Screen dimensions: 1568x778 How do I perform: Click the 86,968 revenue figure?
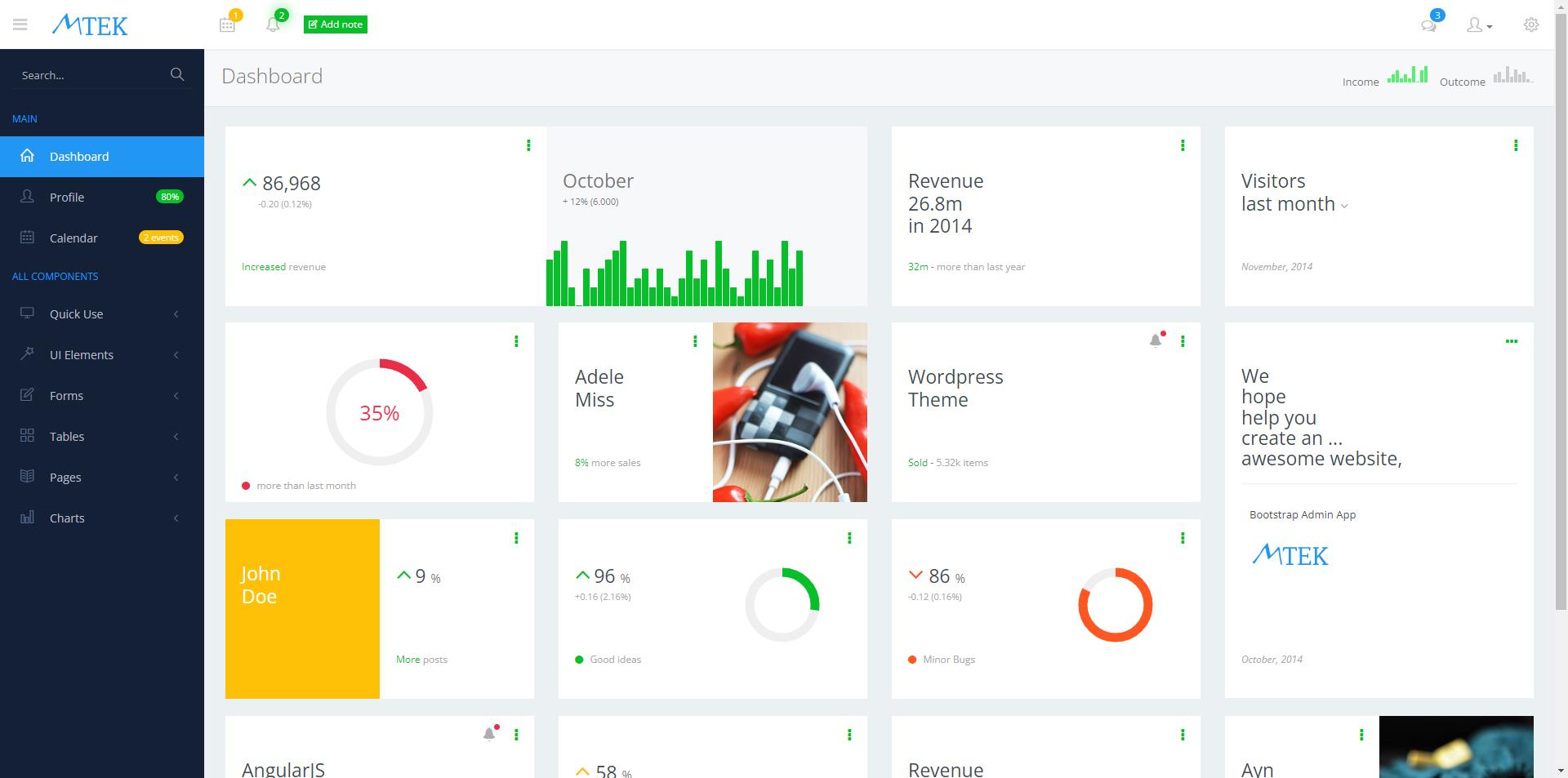pyautogui.click(x=292, y=184)
